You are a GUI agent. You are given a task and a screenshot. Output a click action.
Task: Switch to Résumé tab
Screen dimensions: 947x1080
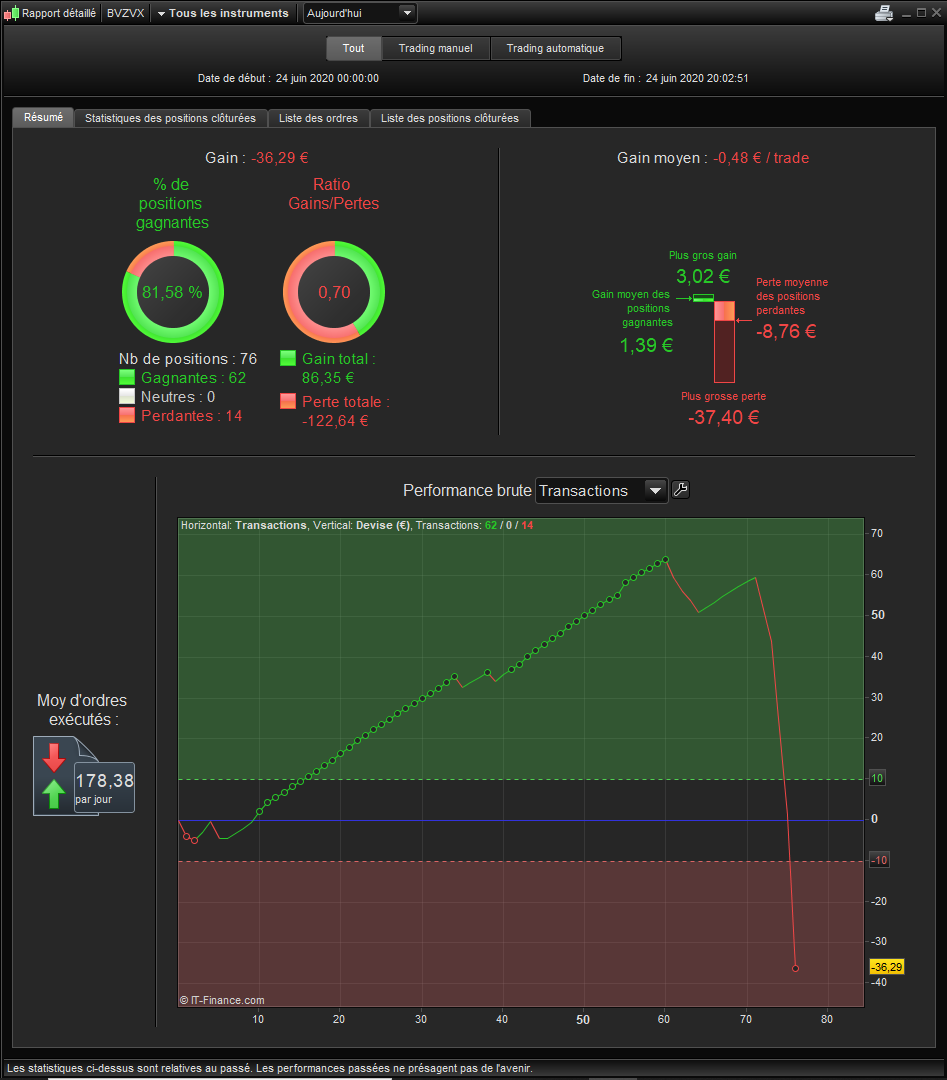pyautogui.click(x=43, y=117)
